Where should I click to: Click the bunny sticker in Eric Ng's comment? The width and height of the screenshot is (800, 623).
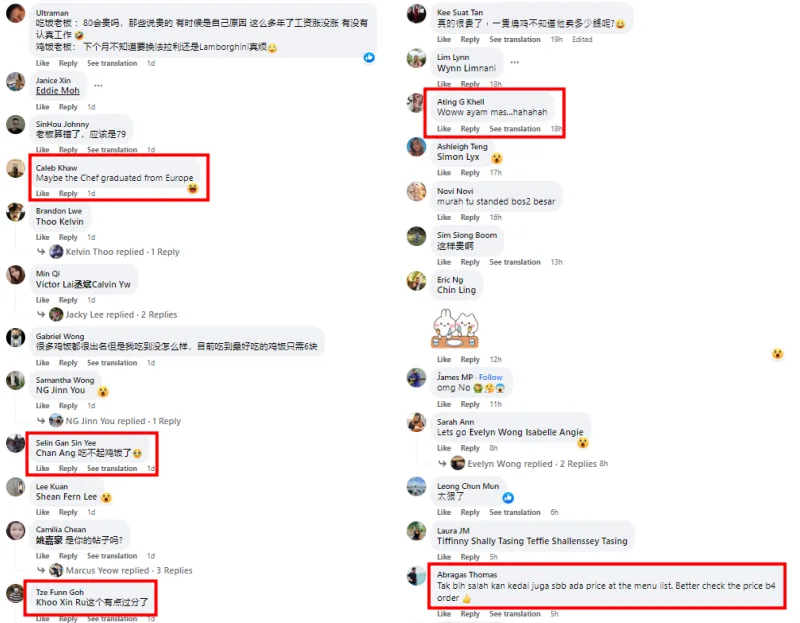[x=455, y=329]
